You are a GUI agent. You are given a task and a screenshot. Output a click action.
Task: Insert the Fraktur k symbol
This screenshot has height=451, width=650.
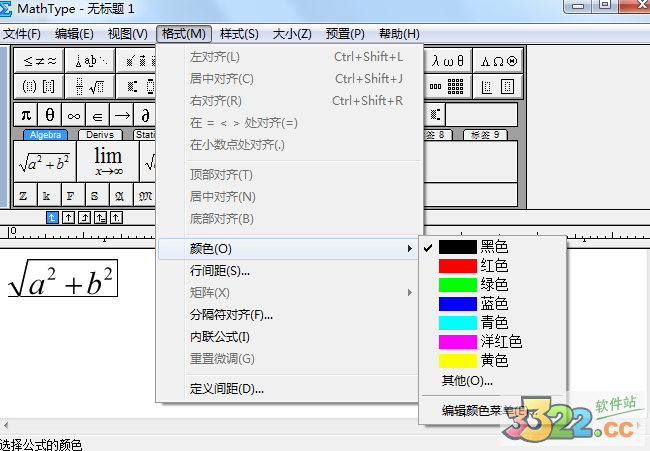pos(50,195)
